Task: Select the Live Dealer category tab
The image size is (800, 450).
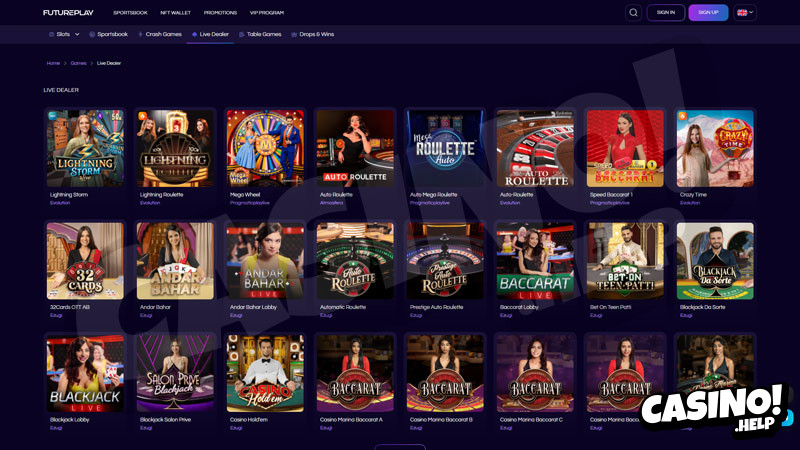Action: point(210,34)
